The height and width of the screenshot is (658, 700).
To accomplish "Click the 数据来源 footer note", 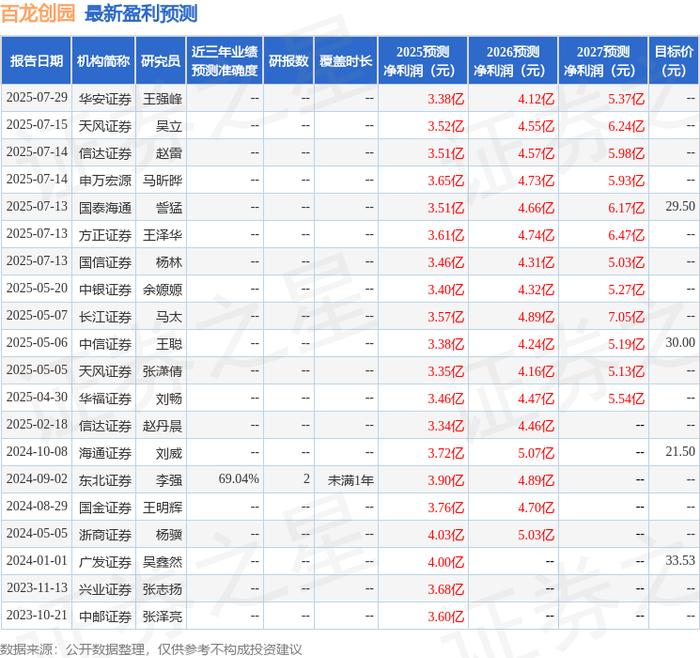I will (151, 649).
